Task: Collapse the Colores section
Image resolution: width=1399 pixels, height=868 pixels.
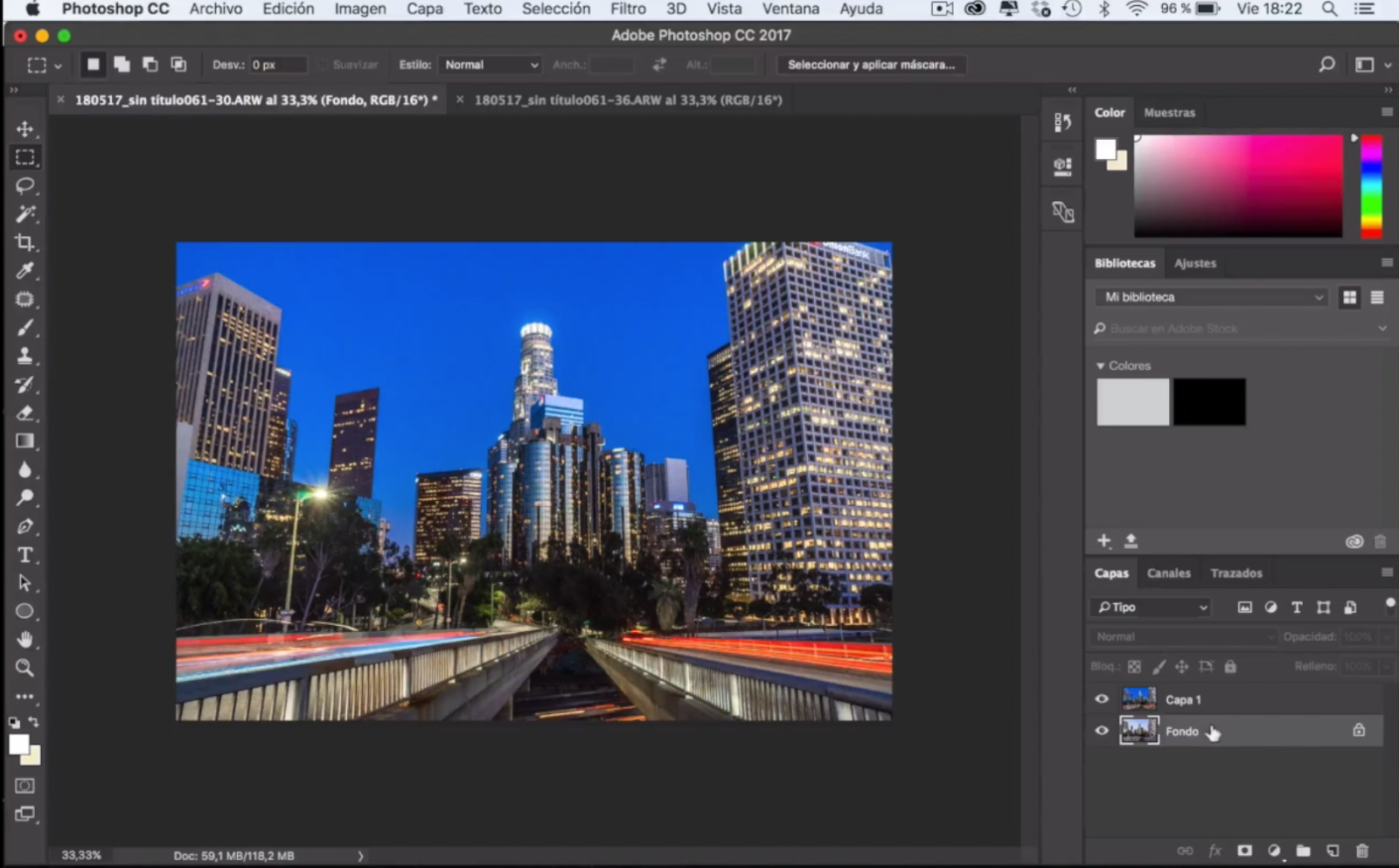Action: 1101,366
